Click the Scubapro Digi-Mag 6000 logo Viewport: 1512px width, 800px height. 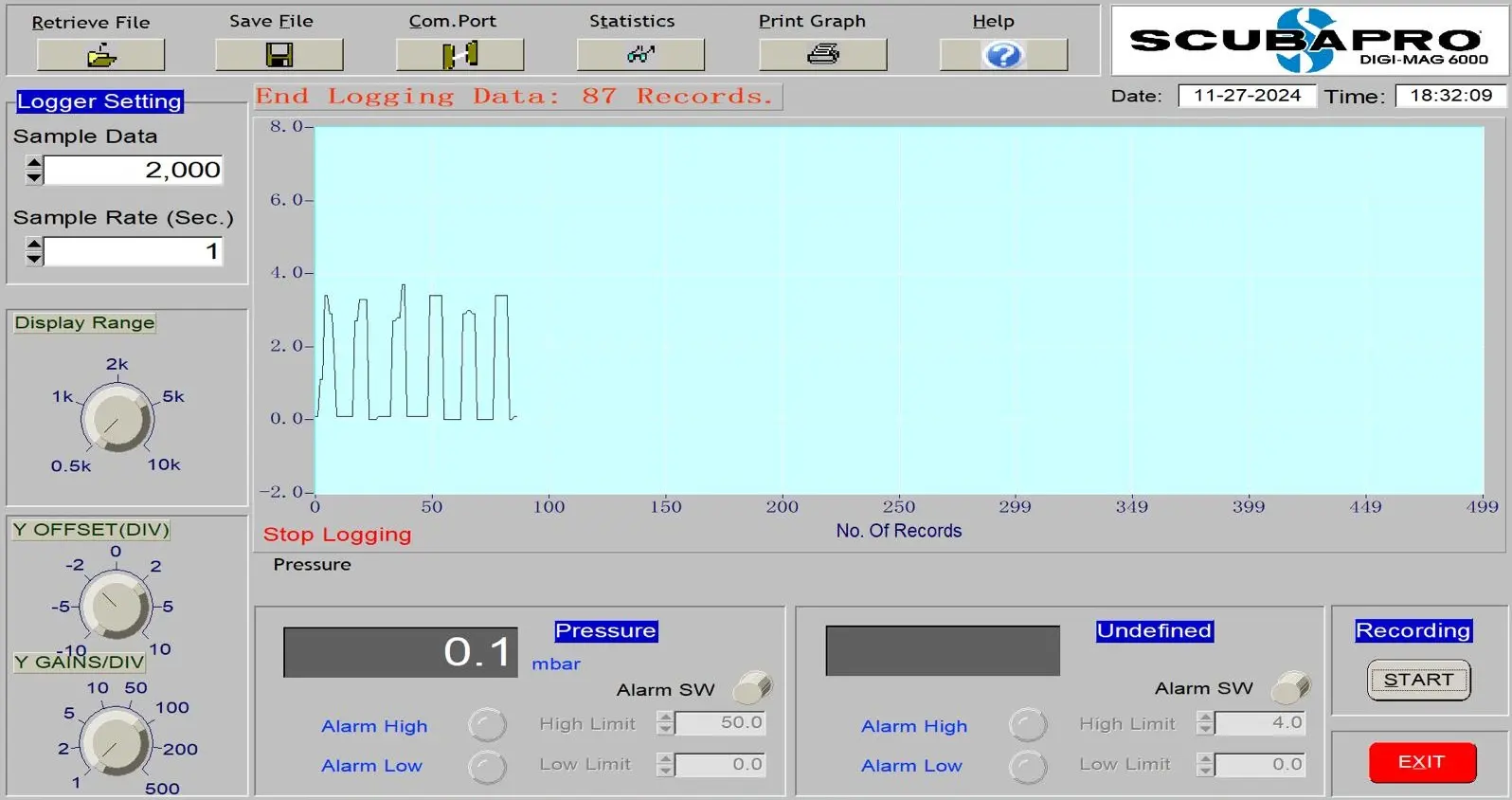[x=1308, y=41]
